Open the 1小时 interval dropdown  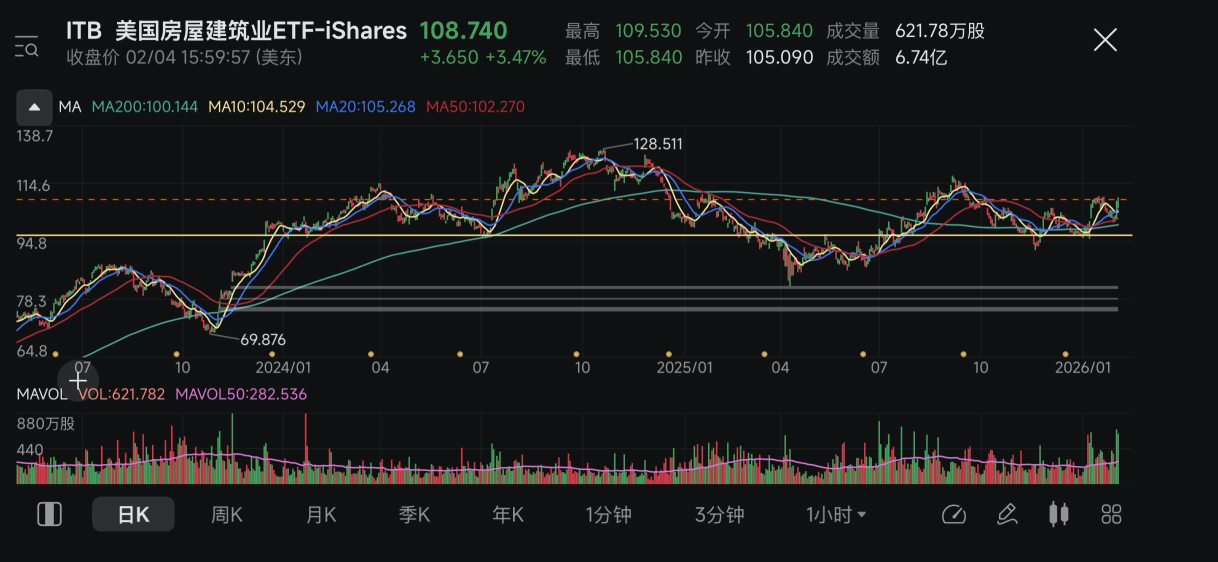click(836, 515)
